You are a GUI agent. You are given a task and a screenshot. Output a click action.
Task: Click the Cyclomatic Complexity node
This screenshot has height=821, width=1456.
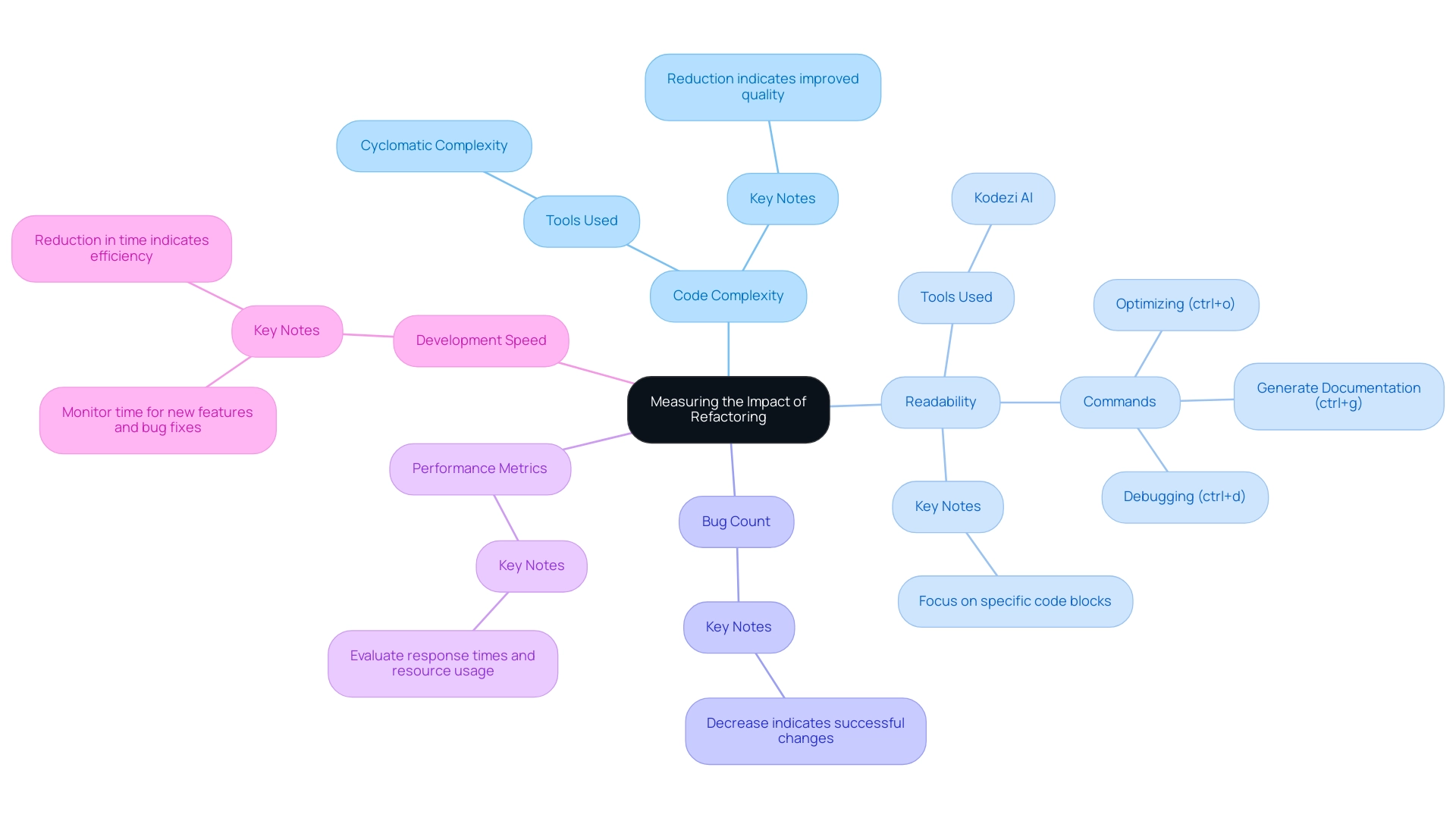click(x=435, y=143)
